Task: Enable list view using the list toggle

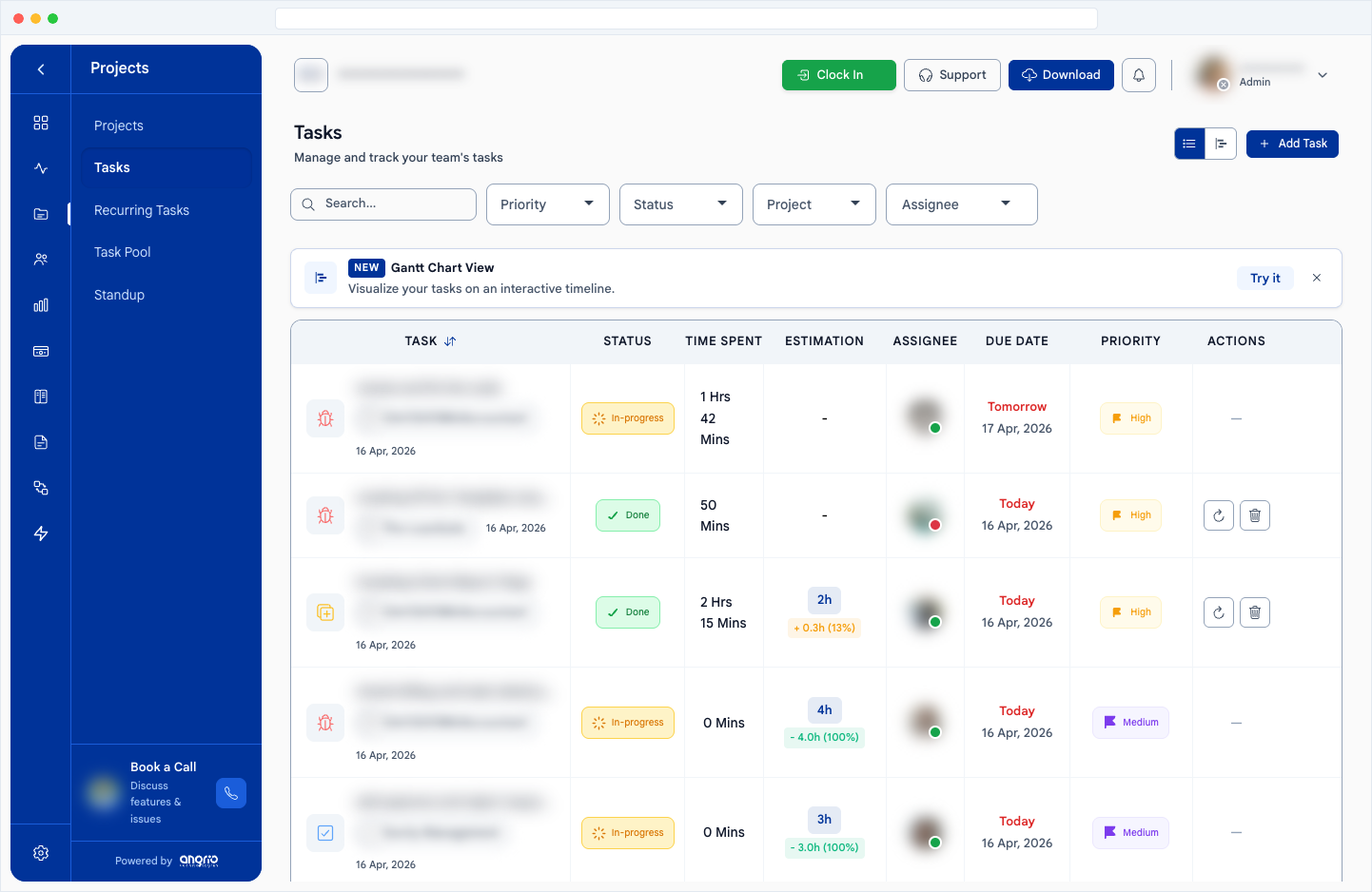Action: coord(1188,143)
